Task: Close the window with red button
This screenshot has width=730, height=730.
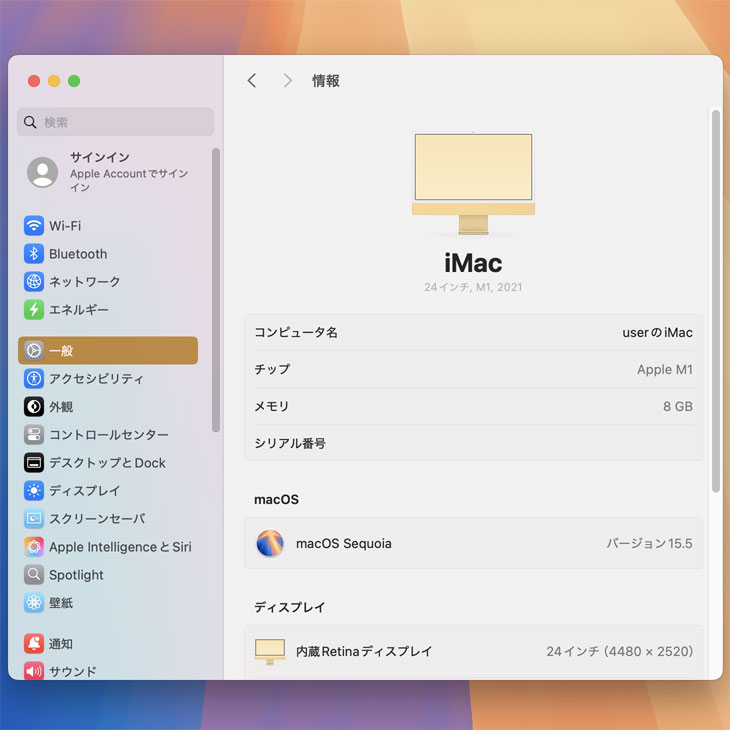Action: click(x=34, y=81)
